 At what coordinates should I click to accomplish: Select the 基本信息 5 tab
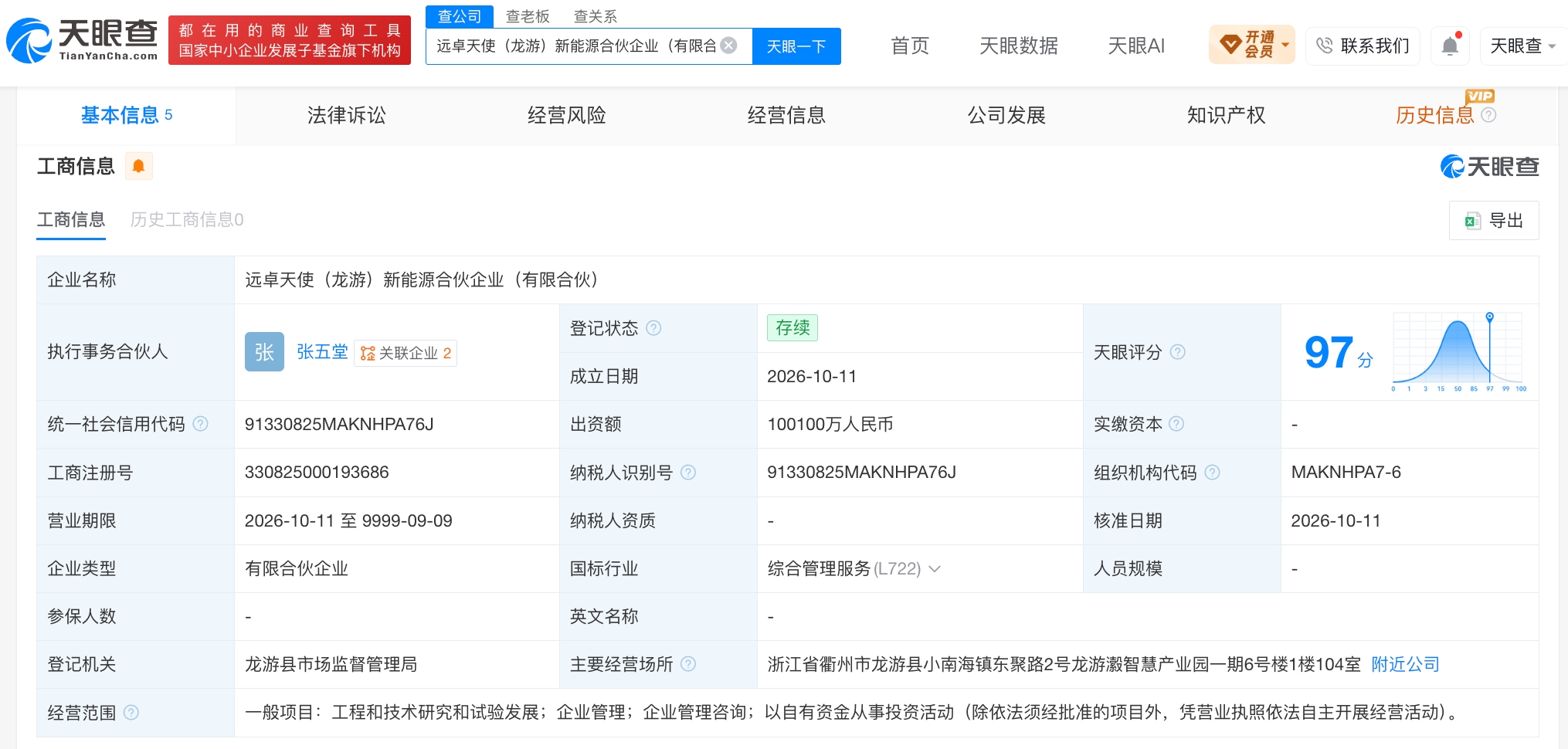(x=127, y=115)
